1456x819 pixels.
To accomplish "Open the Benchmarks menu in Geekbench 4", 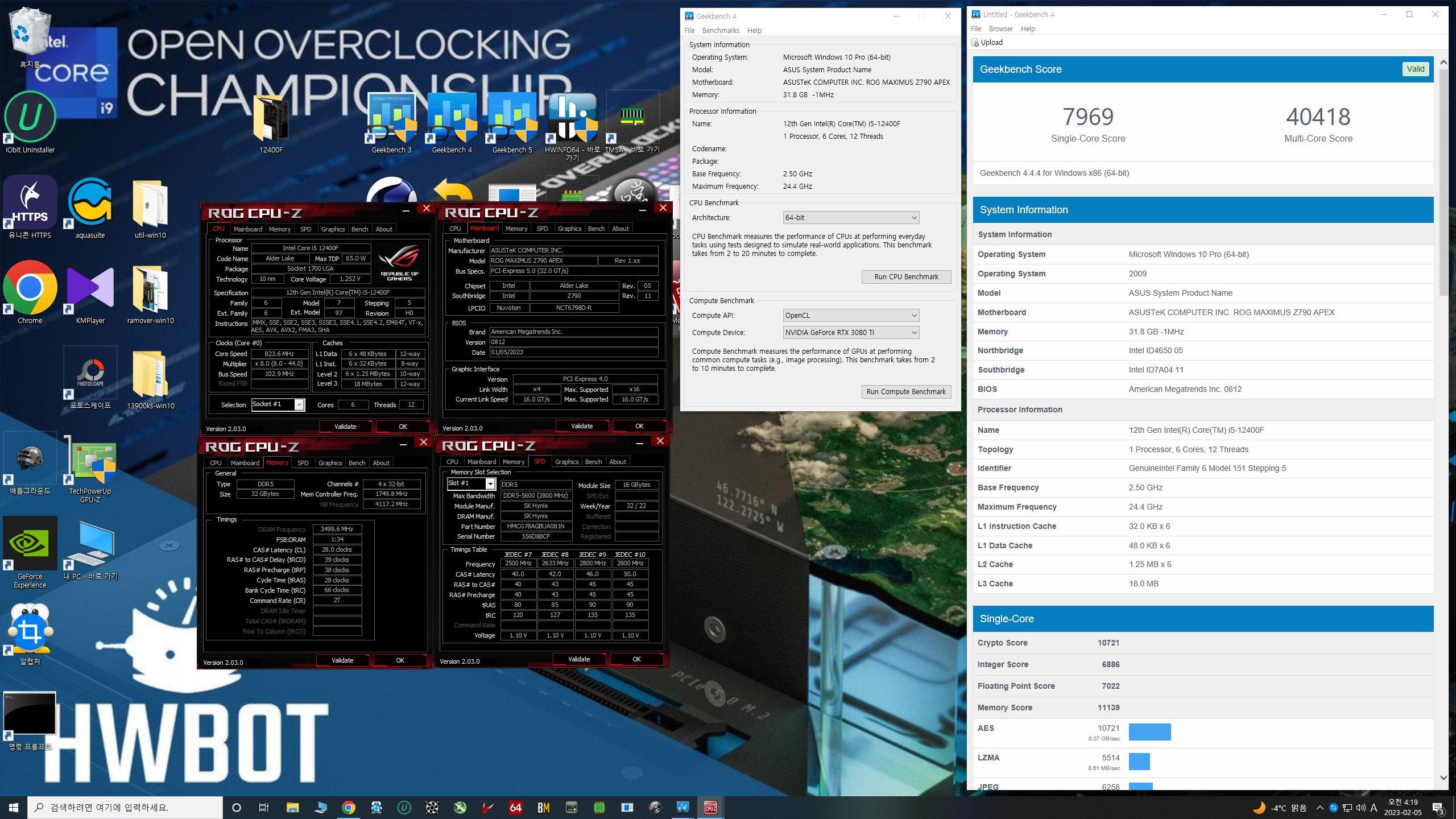I will (x=721, y=30).
